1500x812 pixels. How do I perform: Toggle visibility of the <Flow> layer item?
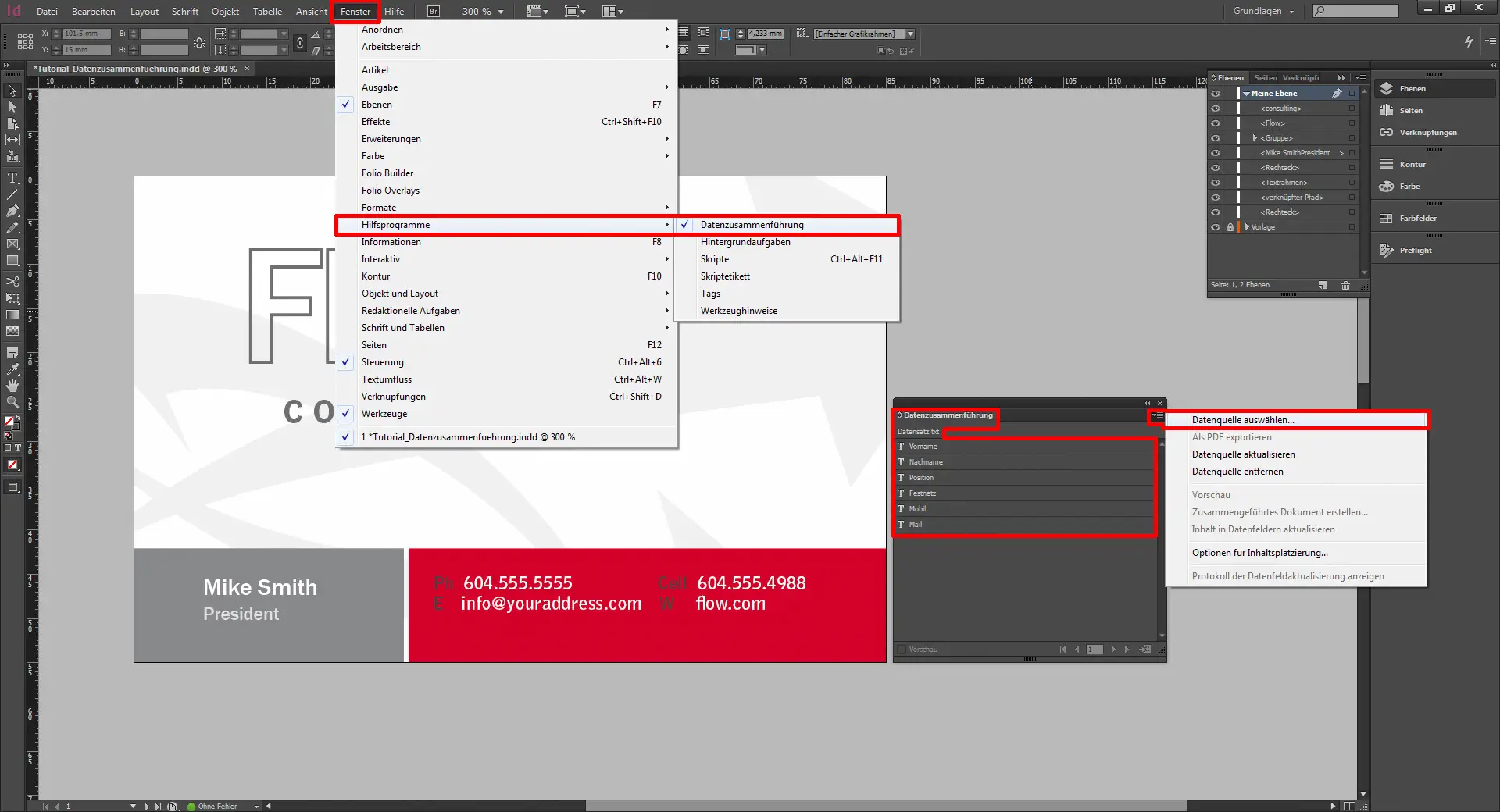(x=1216, y=123)
